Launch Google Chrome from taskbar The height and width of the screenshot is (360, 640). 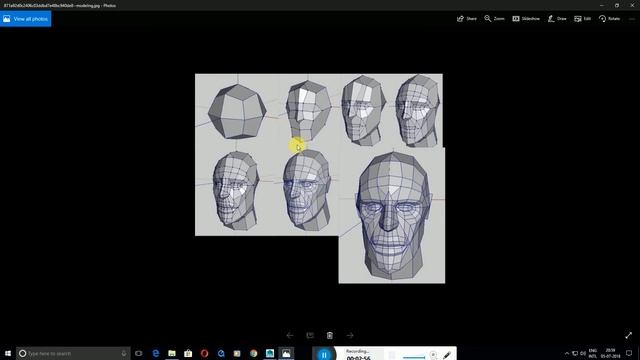pos(253,353)
